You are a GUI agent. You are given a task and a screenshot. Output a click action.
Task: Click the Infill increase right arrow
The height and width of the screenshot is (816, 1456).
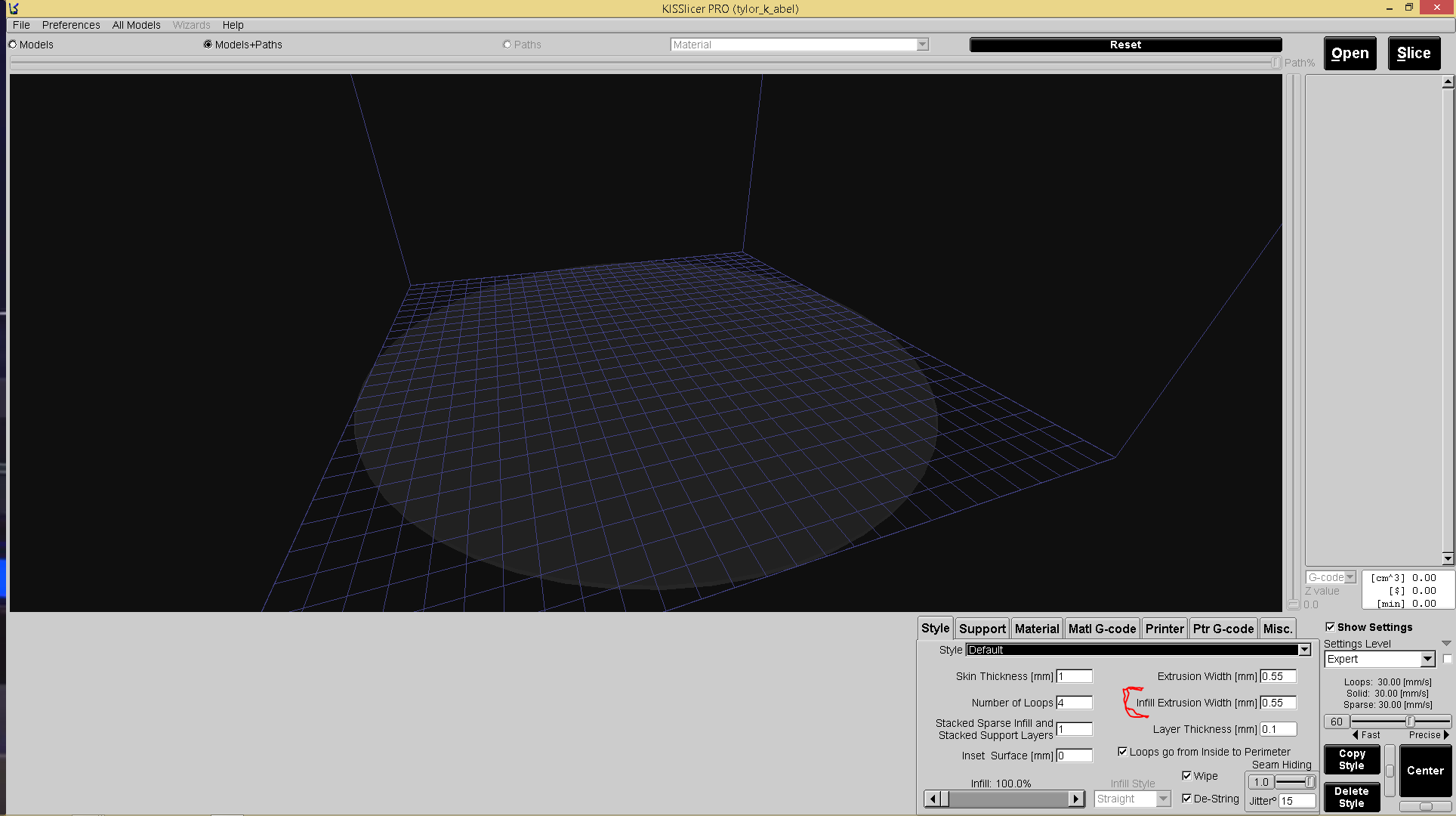click(x=1076, y=799)
